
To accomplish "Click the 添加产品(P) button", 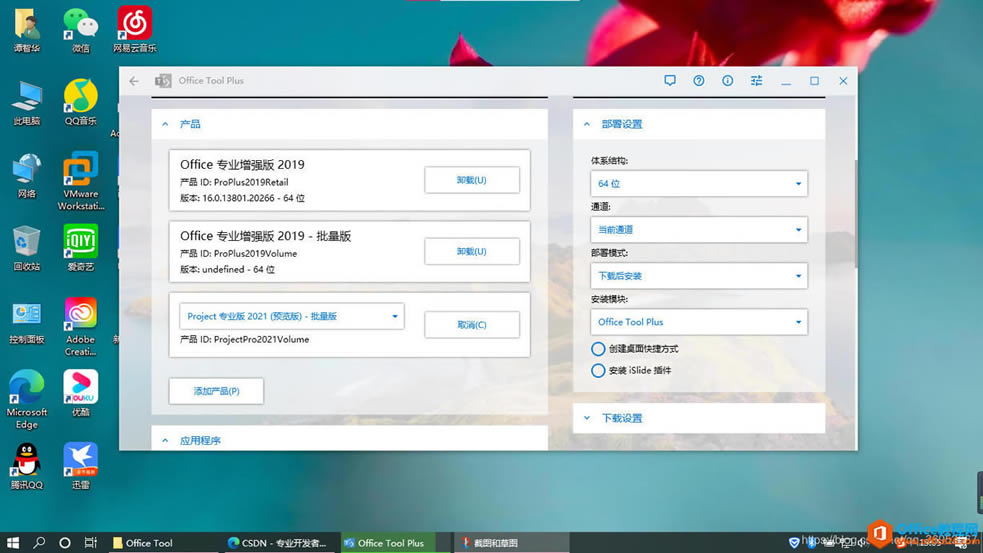I will point(216,391).
